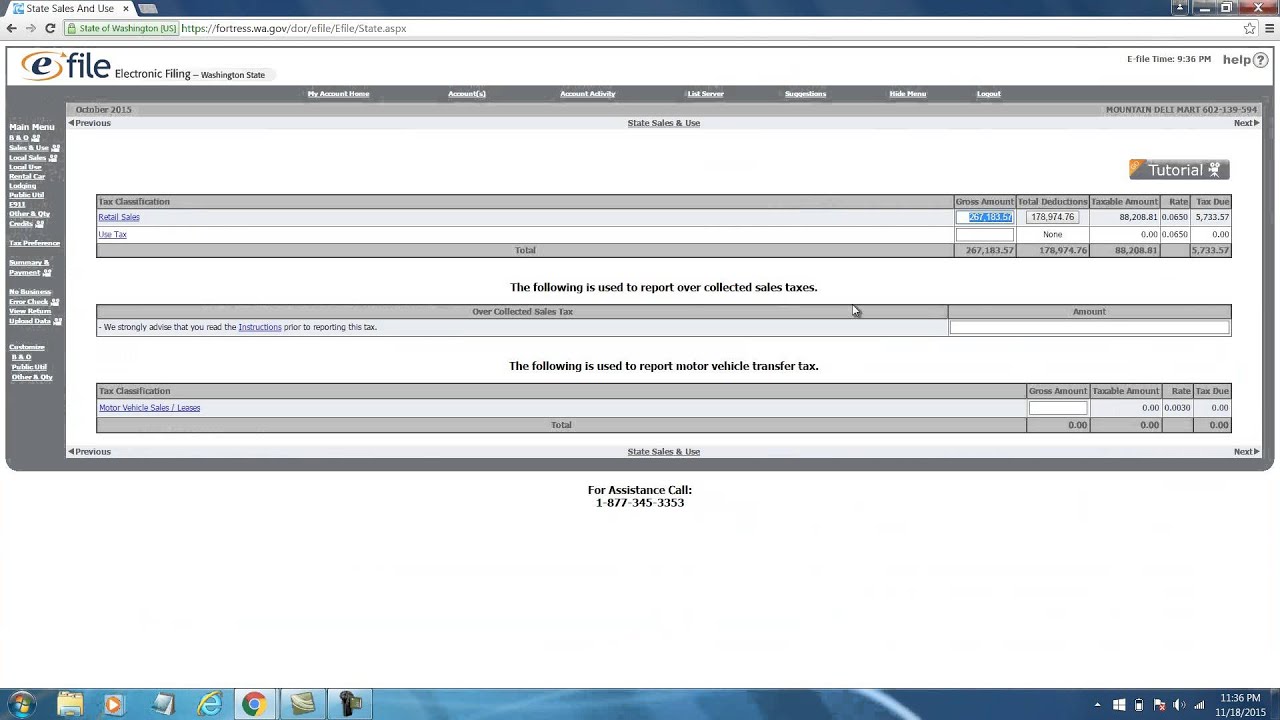Click the Chrome icon in the taskbar
The image size is (1280, 720).
[x=254, y=704]
